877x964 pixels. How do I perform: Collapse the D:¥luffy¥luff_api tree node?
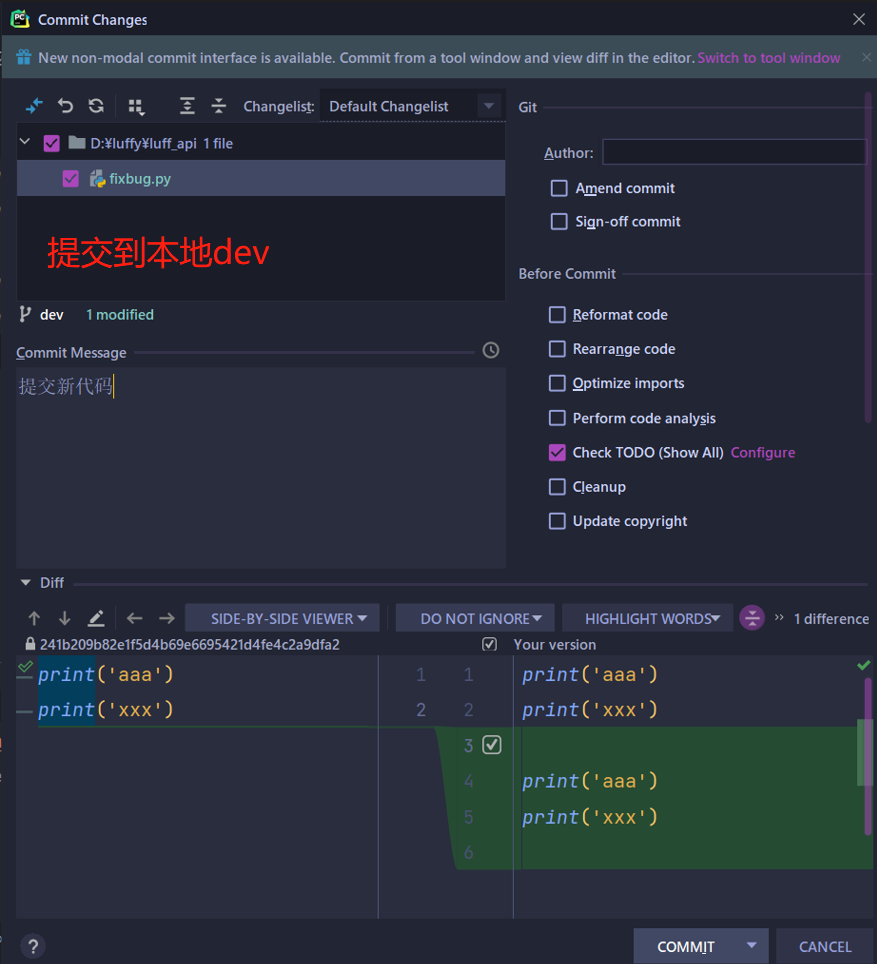pyautogui.click(x=25, y=142)
